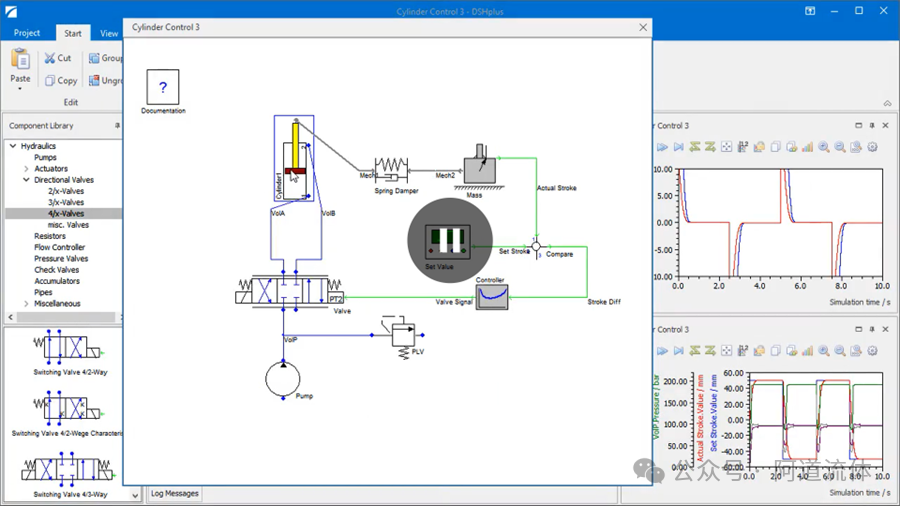The height and width of the screenshot is (506, 900).
Task: Click zoom in magnifier on upper plot toolbar
Action: [x=824, y=147]
